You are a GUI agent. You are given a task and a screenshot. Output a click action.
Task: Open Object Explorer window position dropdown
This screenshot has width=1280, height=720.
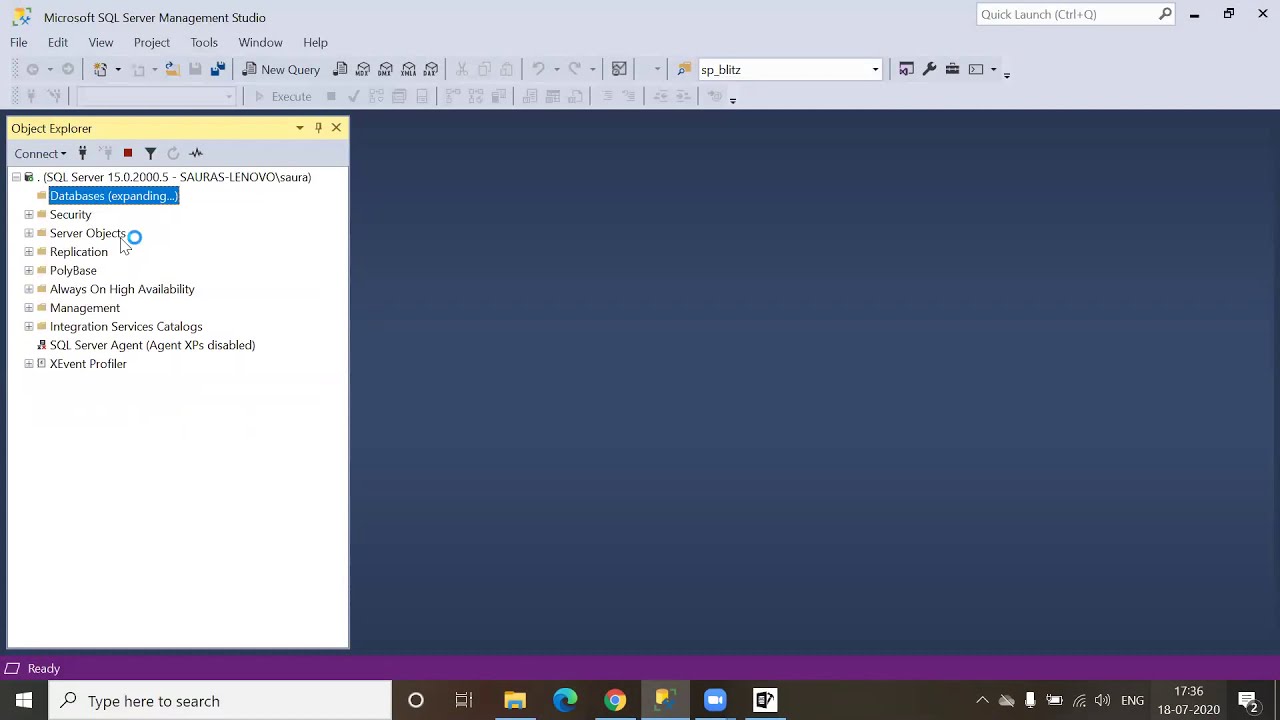[300, 128]
